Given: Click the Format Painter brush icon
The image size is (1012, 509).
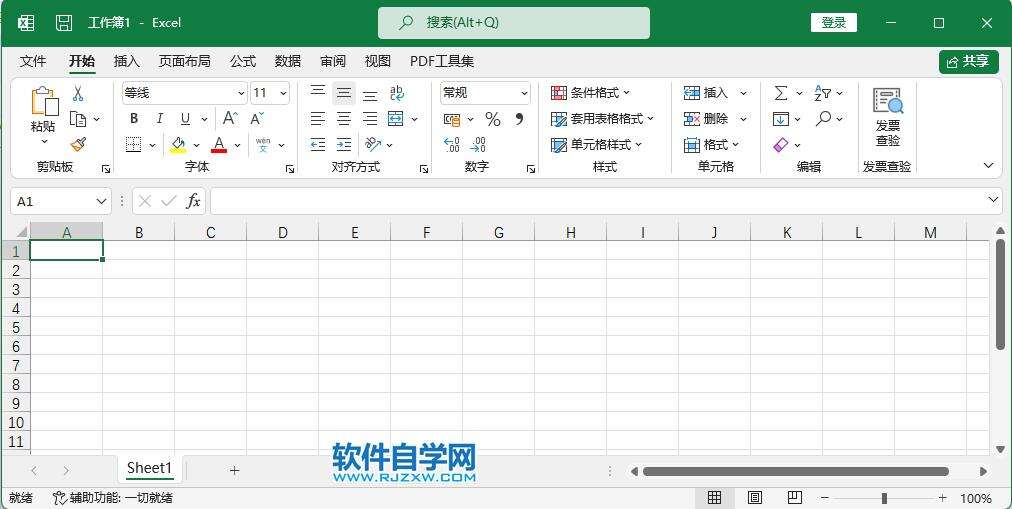Looking at the screenshot, I should 78,145.
